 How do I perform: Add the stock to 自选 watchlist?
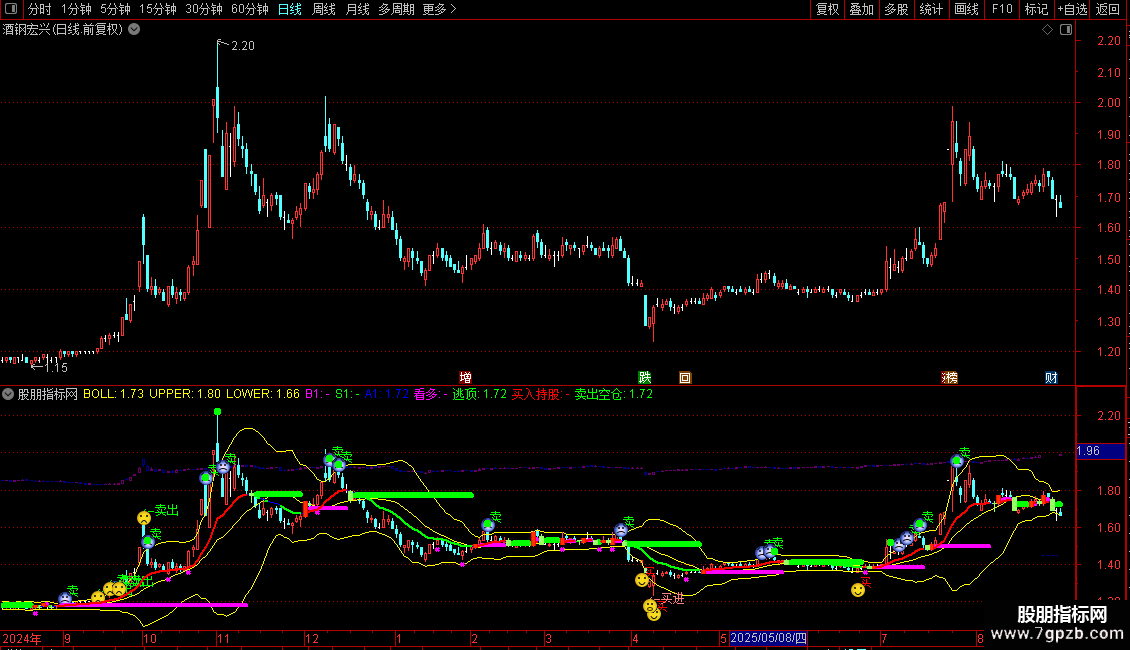(x=1072, y=9)
